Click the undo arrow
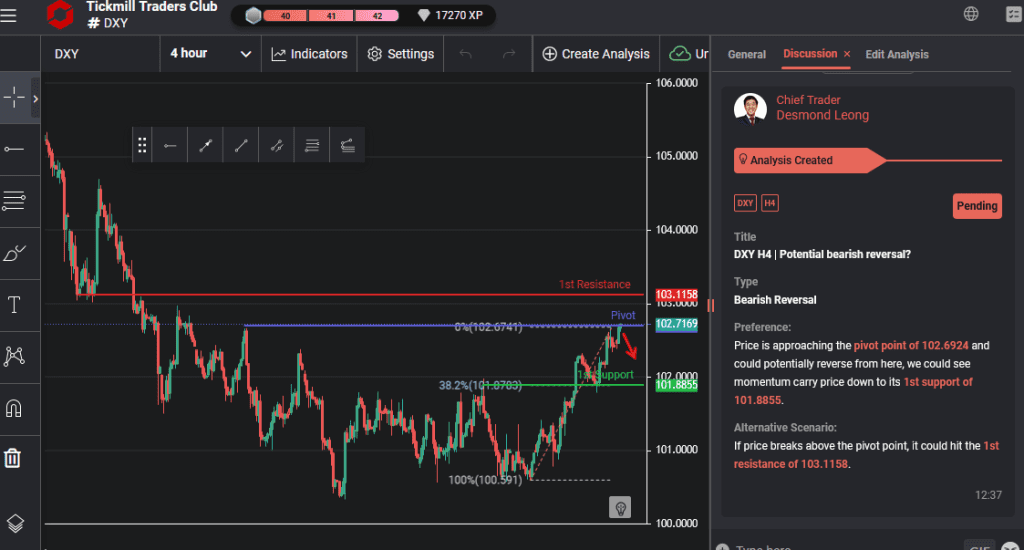Image resolution: width=1024 pixels, height=550 pixels. (x=466, y=54)
